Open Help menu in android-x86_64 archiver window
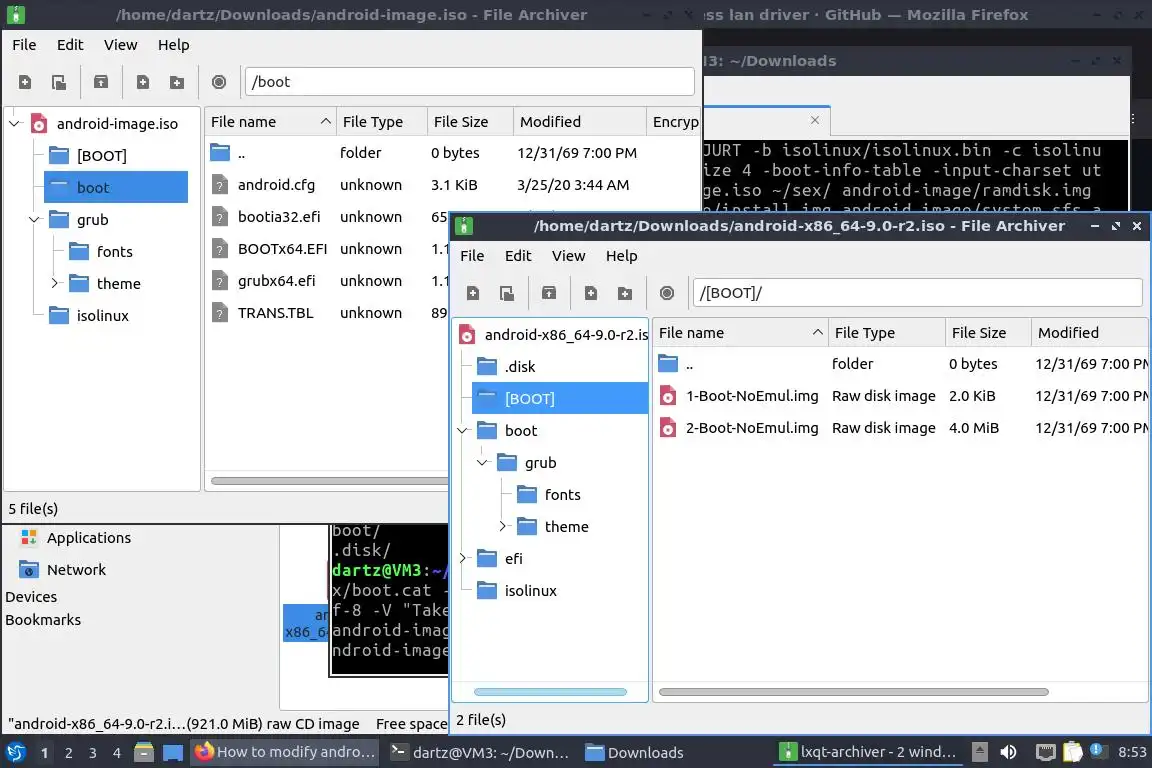 622,256
